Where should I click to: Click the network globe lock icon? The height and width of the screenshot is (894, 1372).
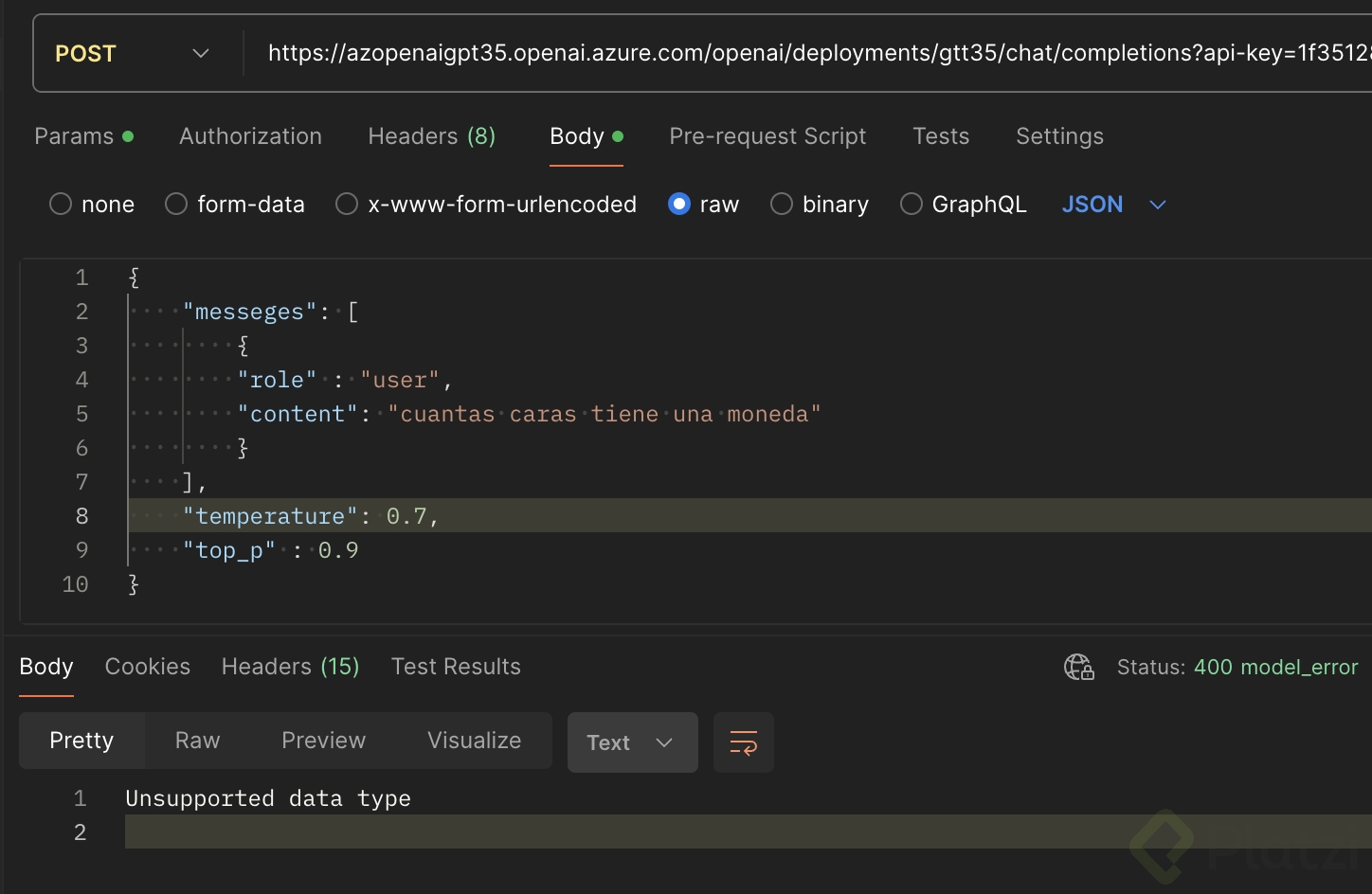[1078, 668]
